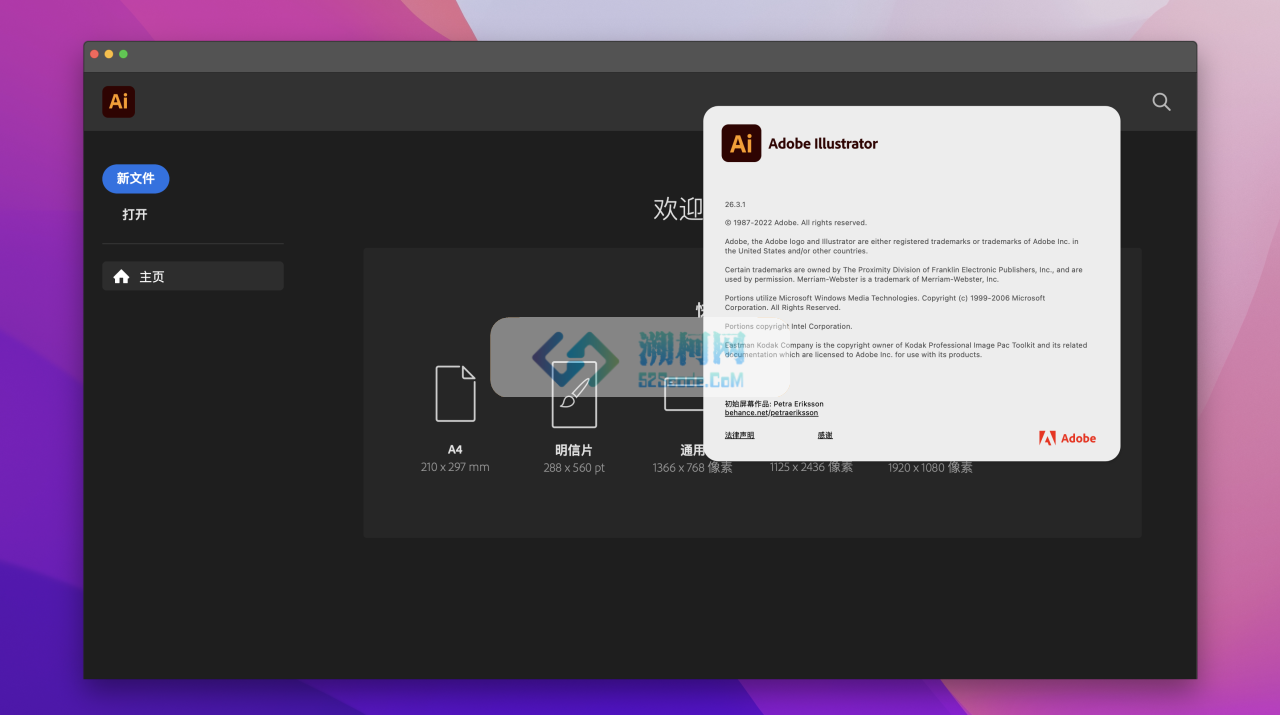Select the 主页 home sidebar item
Viewport: 1280px width, 715px height.
coord(193,276)
